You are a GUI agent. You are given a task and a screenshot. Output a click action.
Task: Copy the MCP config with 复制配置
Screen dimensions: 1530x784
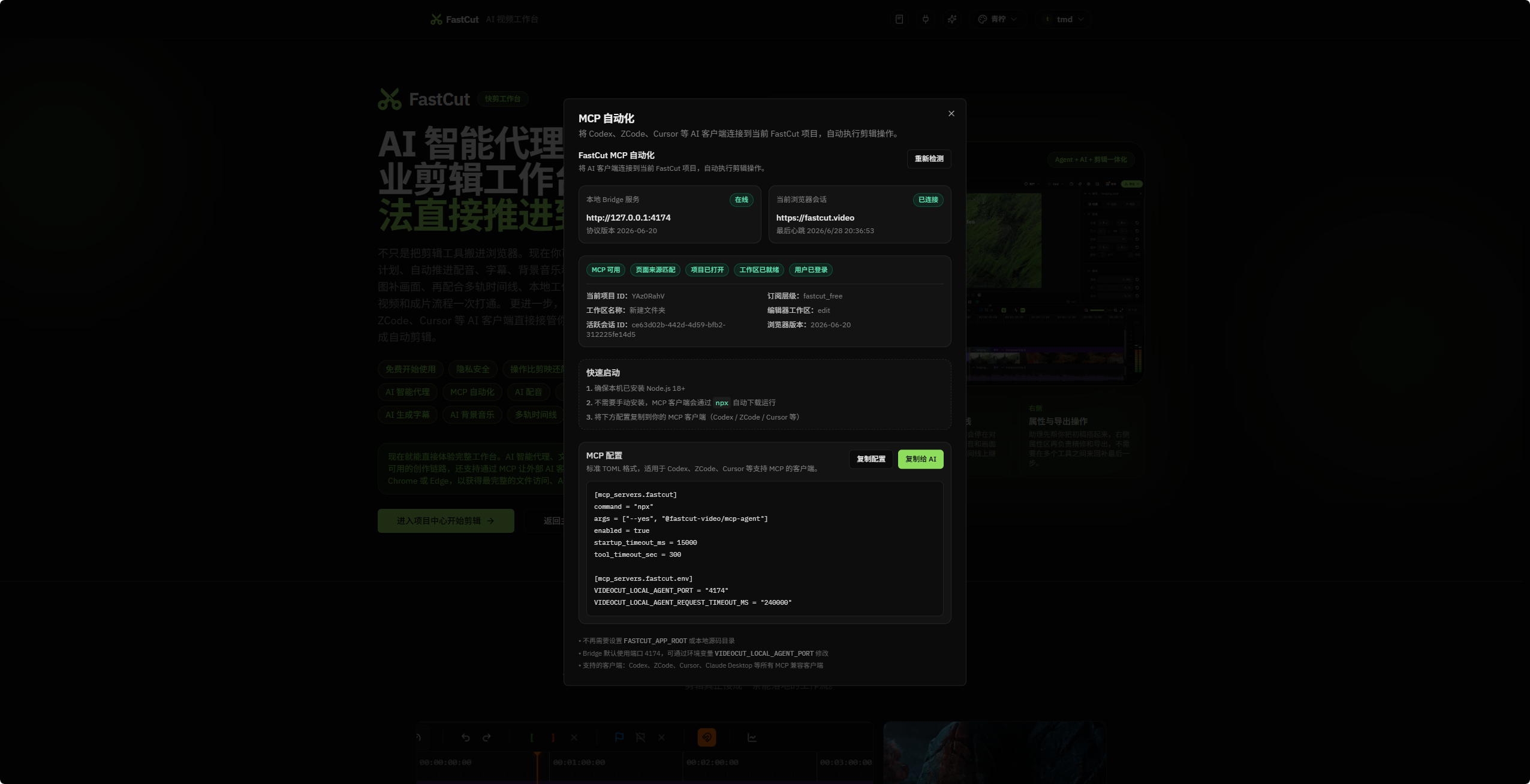click(871, 459)
